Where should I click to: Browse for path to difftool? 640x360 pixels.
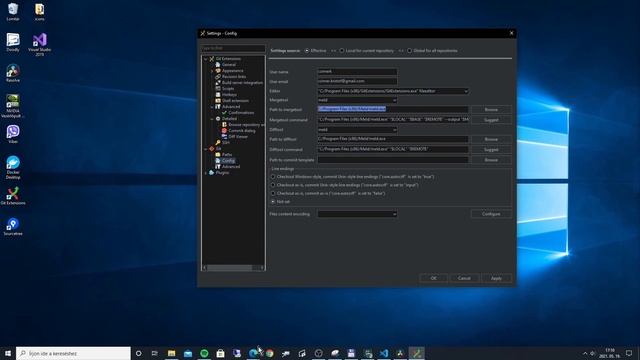pyautogui.click(x=491, y=139)
